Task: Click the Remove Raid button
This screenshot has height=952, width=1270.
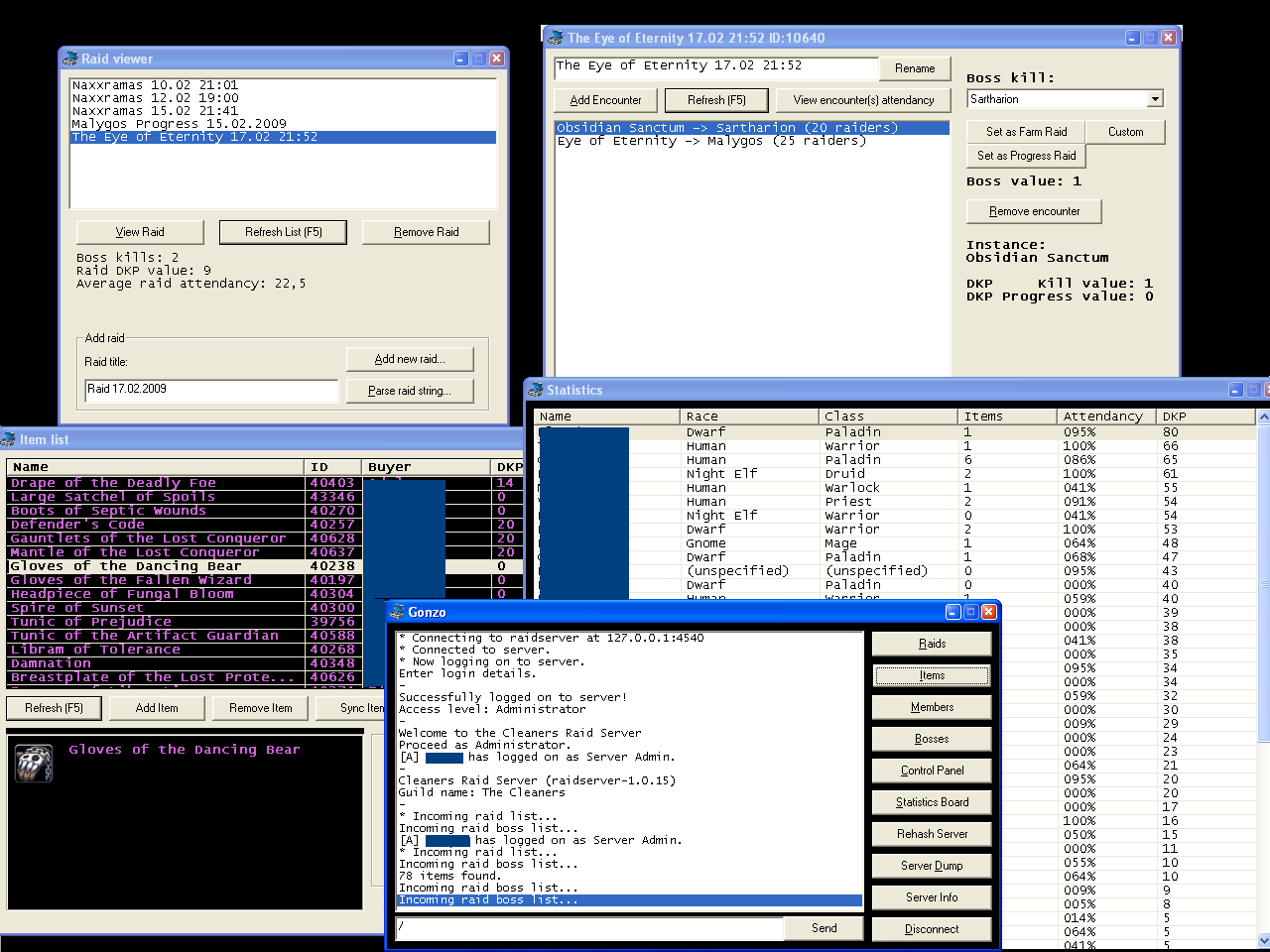Action: coord(426,232)
